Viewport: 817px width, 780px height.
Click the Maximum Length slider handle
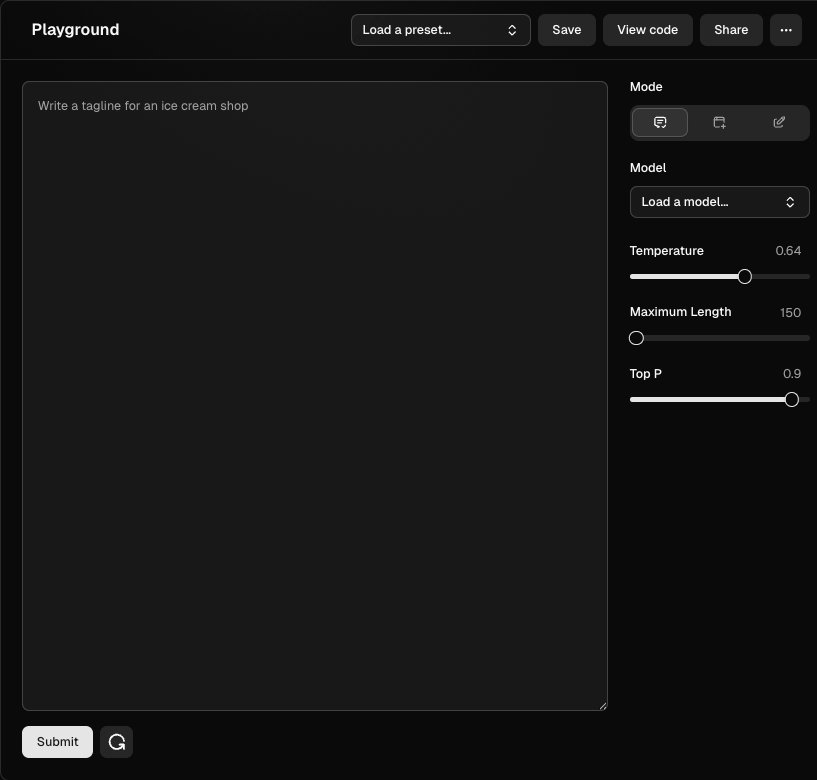(636, 338)
